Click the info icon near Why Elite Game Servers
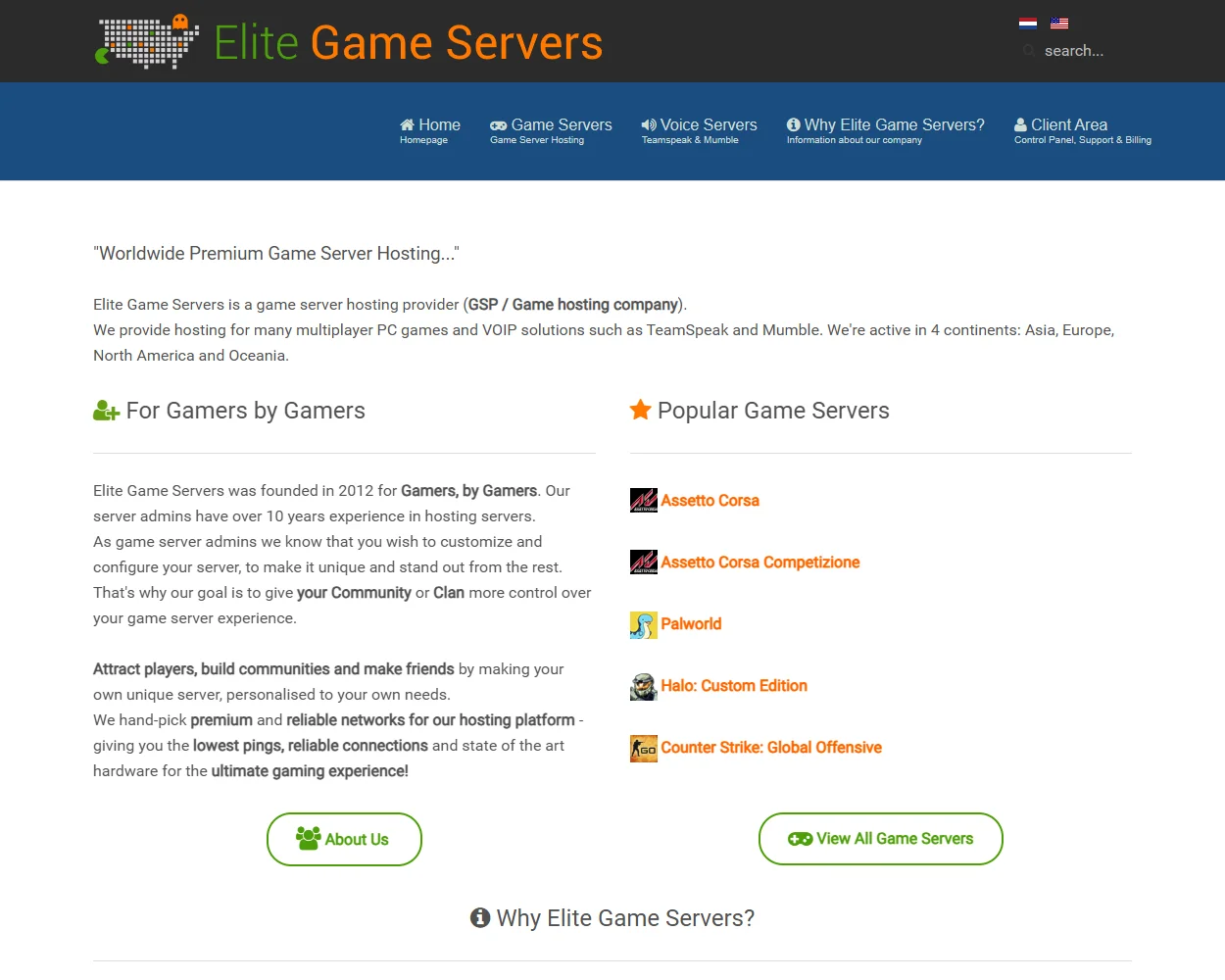This screenshot has width=1225, height=980. click(x=479, y=917)
